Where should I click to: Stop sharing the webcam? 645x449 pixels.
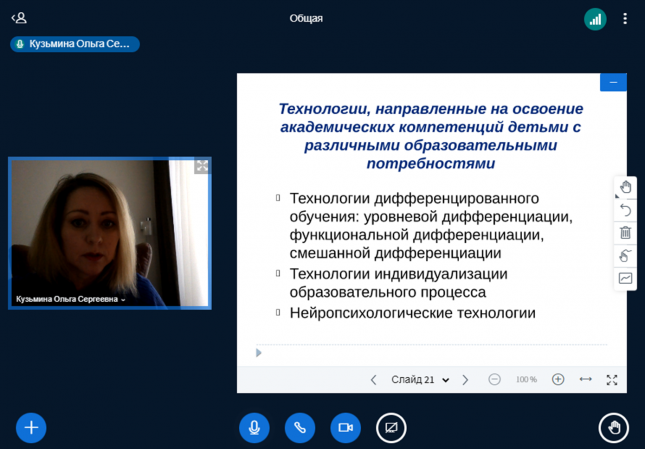[346, 428]
